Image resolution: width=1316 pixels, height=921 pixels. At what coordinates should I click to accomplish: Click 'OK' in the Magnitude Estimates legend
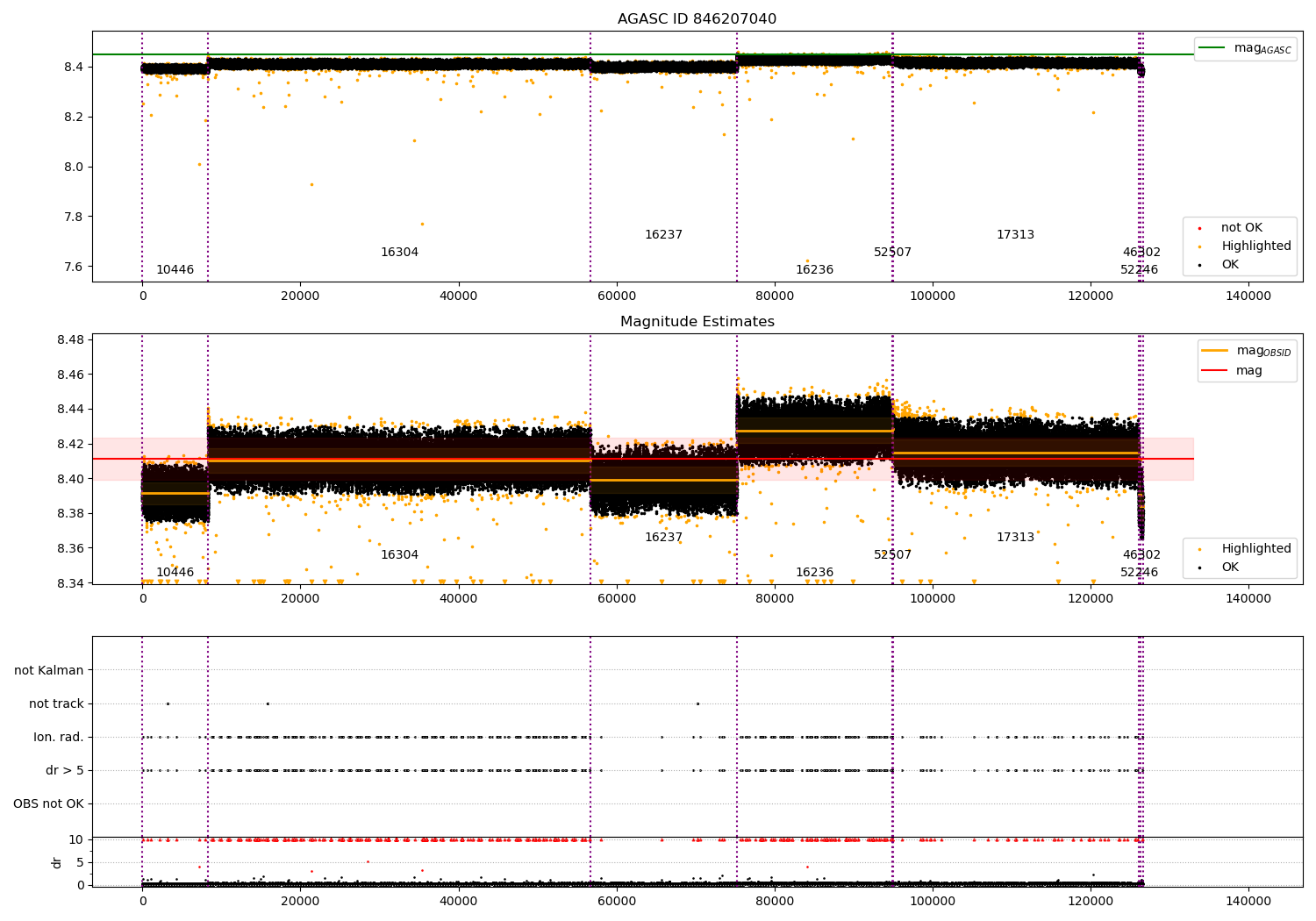click(x=1230, y=568)
